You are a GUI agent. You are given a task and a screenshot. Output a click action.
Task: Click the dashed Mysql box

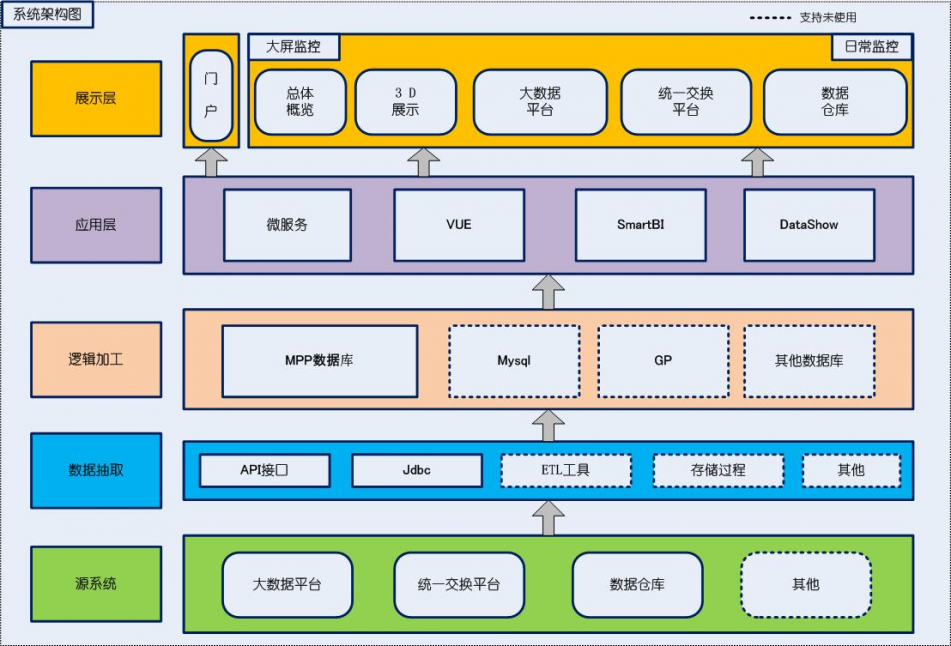[514, 361]
